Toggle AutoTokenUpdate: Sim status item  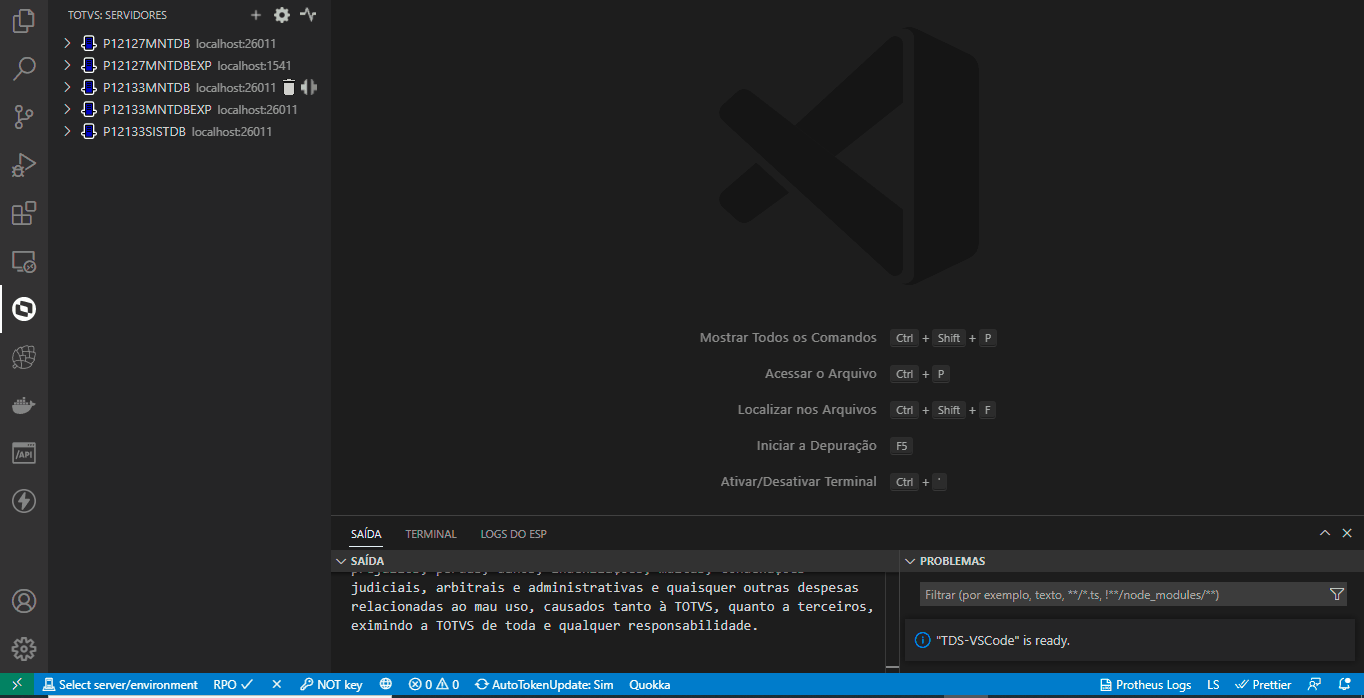[544, 685]
